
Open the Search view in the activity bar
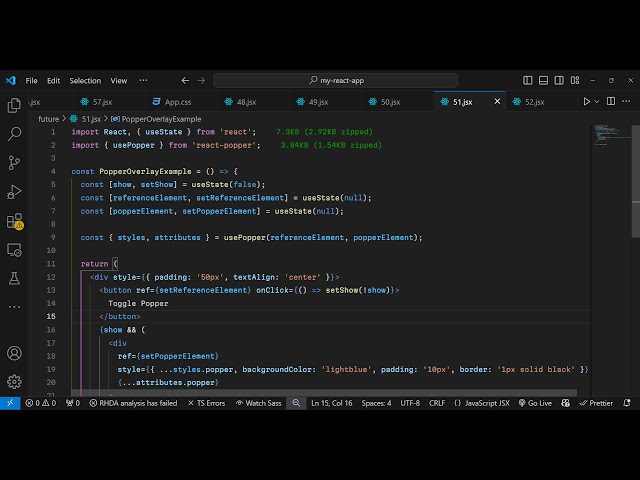[x=14, y=133]
